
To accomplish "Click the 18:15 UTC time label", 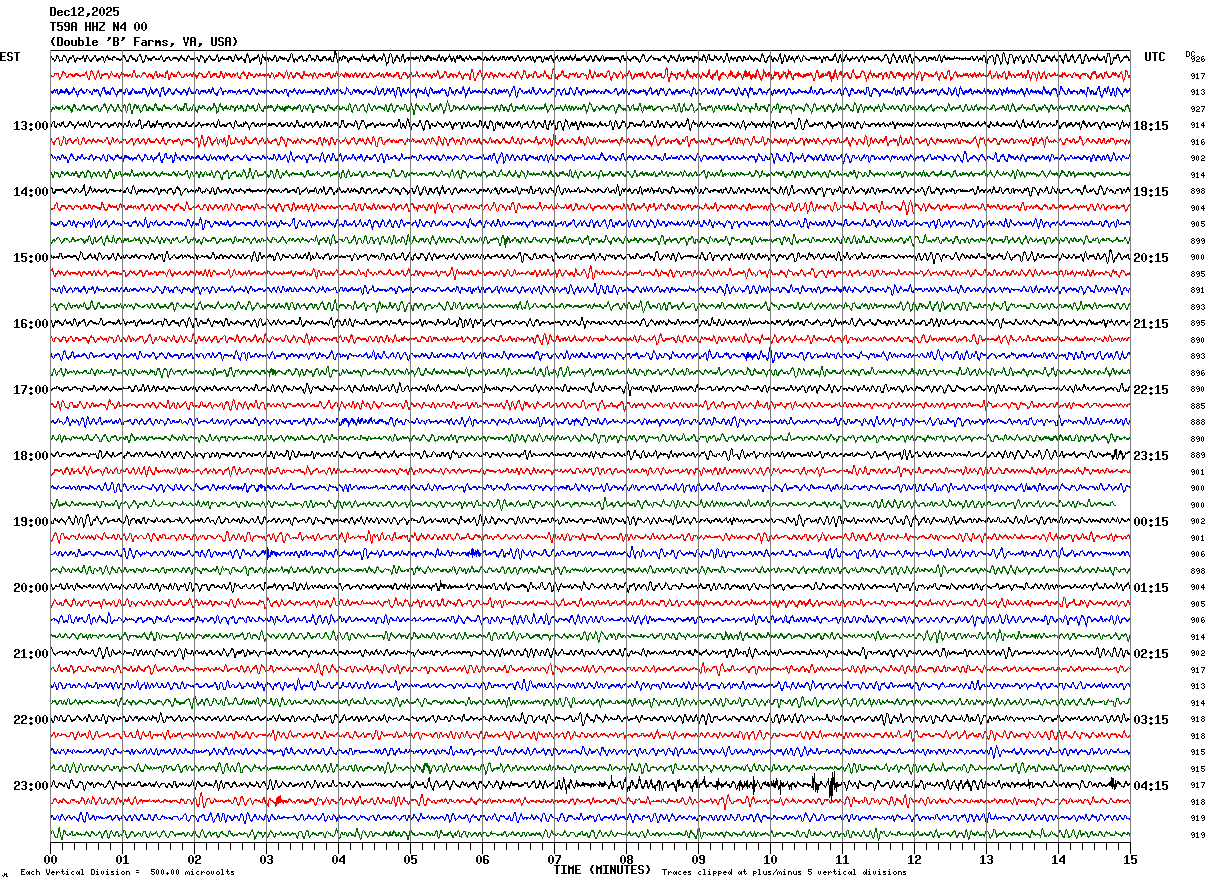I will coord(1151,126).
